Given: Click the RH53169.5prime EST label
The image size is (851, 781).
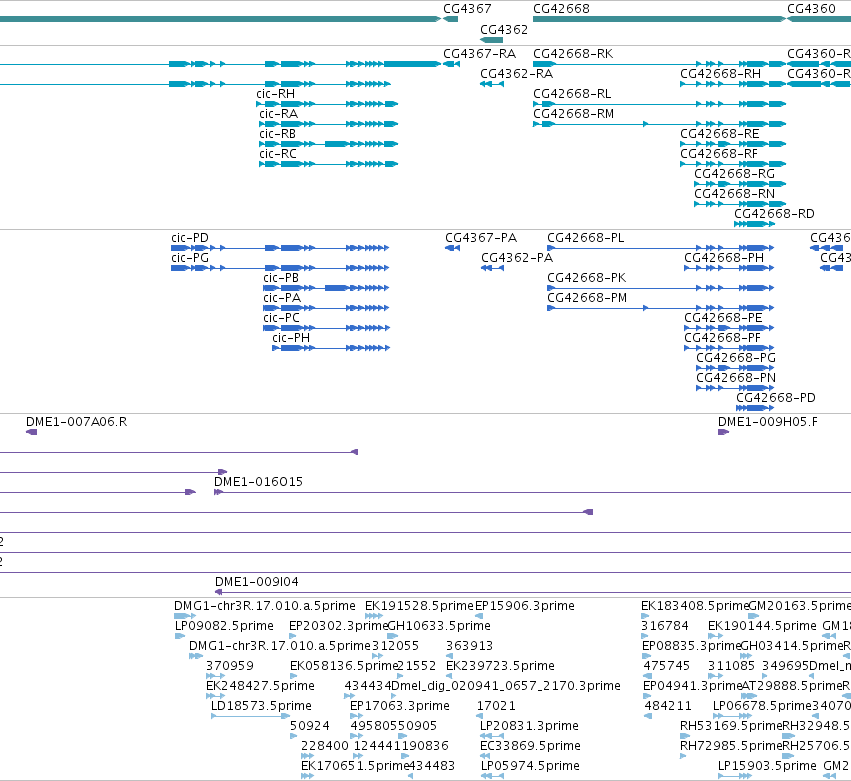Looking at the screenshot, I should (x=731, y=726).
